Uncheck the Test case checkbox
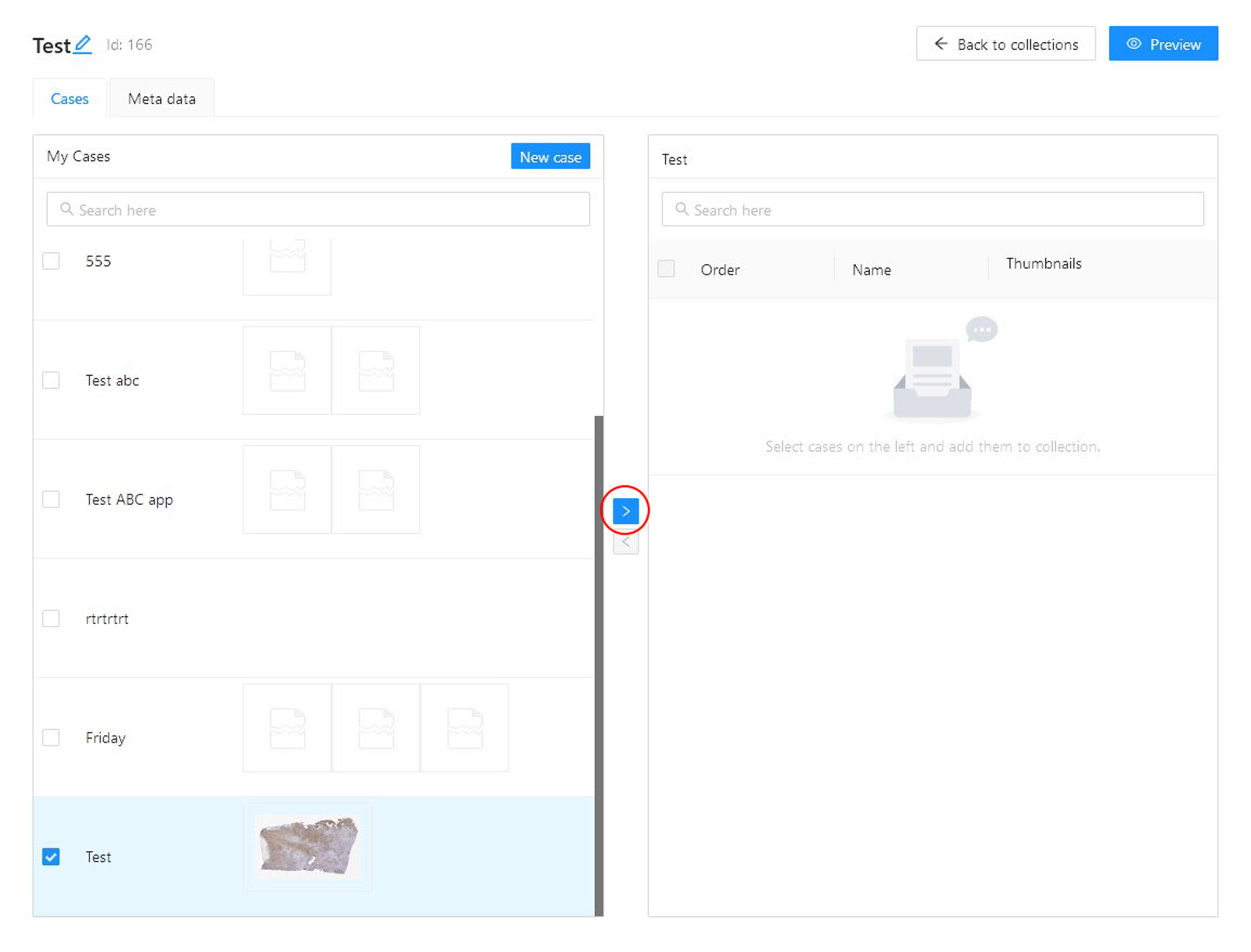The width and height of the screenshot is (1251, 952). click(51, 856)
